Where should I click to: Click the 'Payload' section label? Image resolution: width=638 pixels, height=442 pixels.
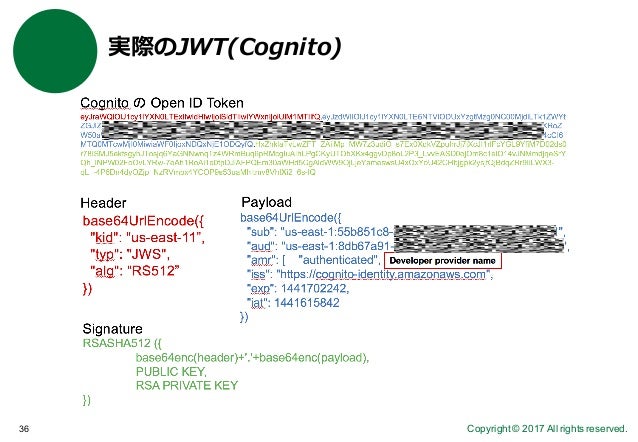point(267,202)
